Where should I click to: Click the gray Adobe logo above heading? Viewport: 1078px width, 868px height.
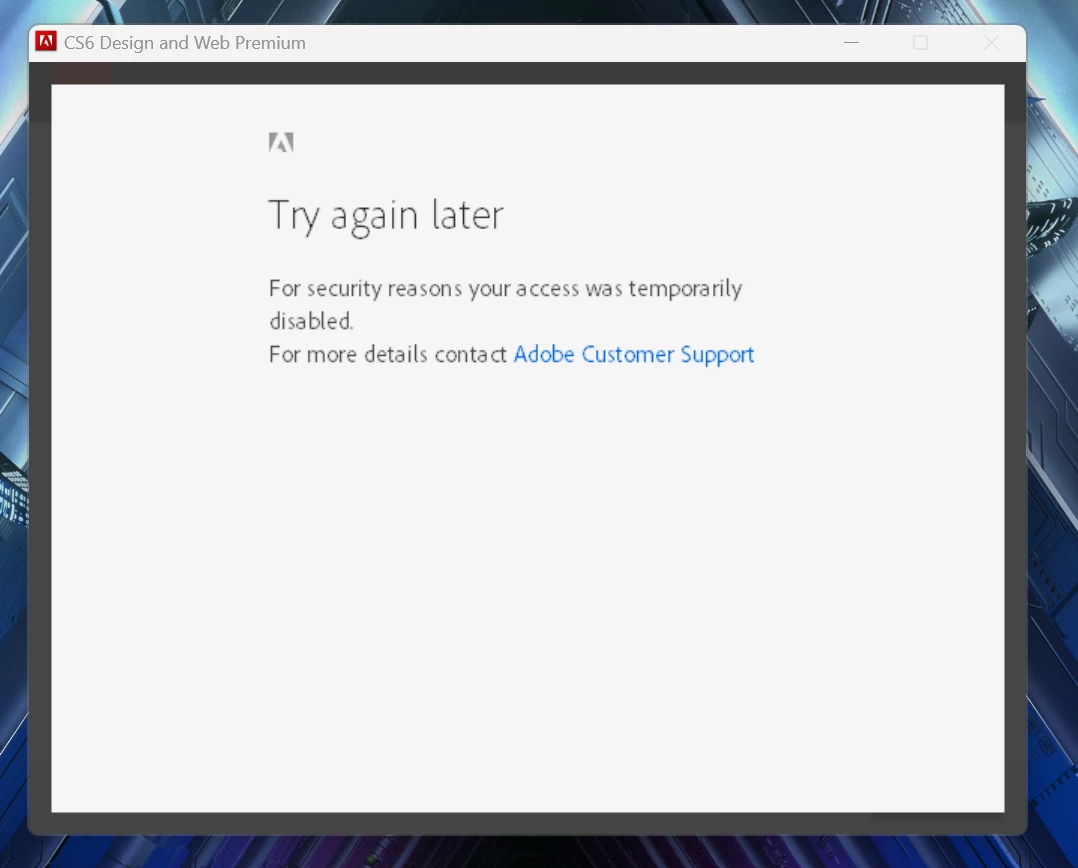point(281,142)
